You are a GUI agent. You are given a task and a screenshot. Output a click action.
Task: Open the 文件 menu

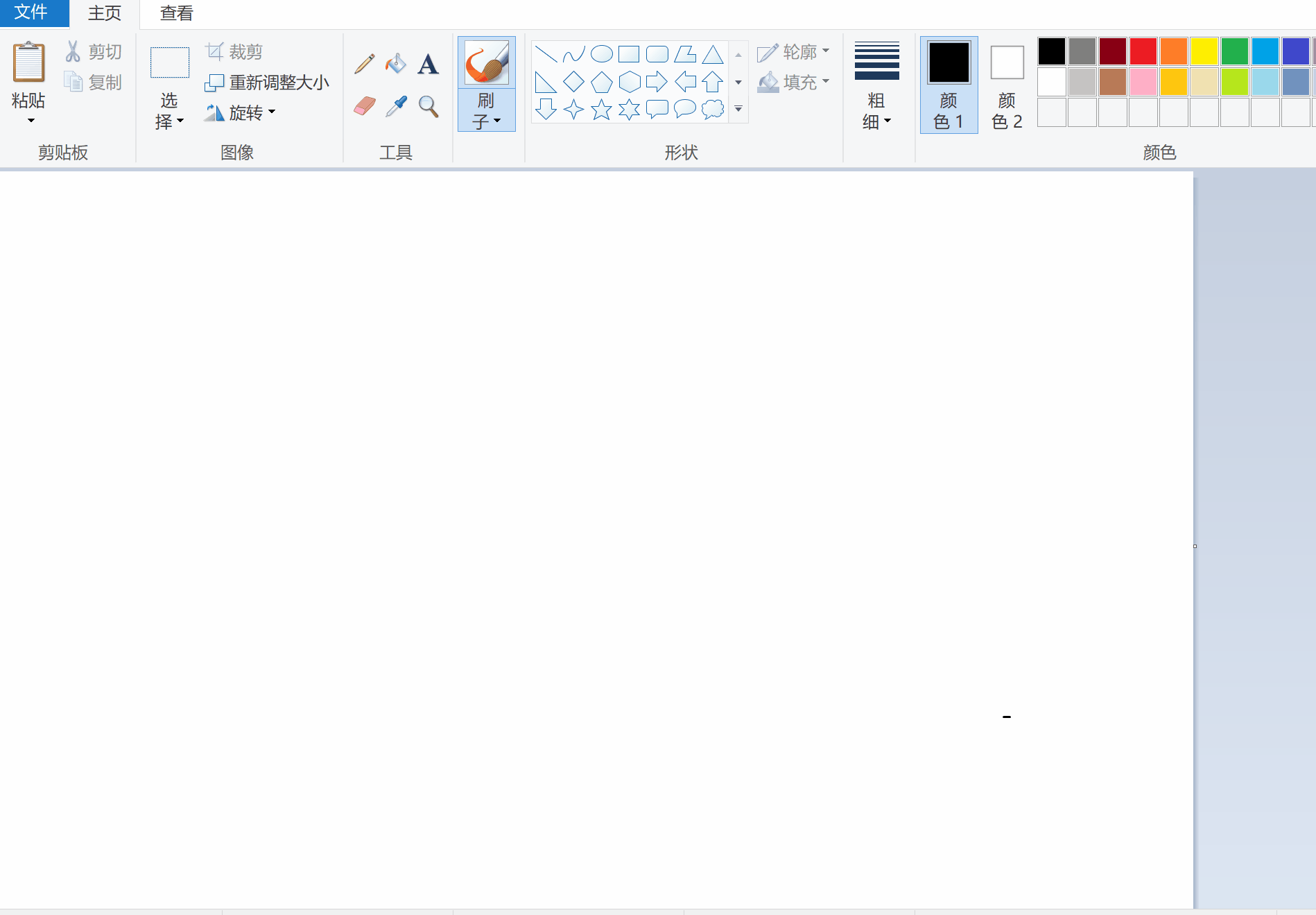point(35,13)
